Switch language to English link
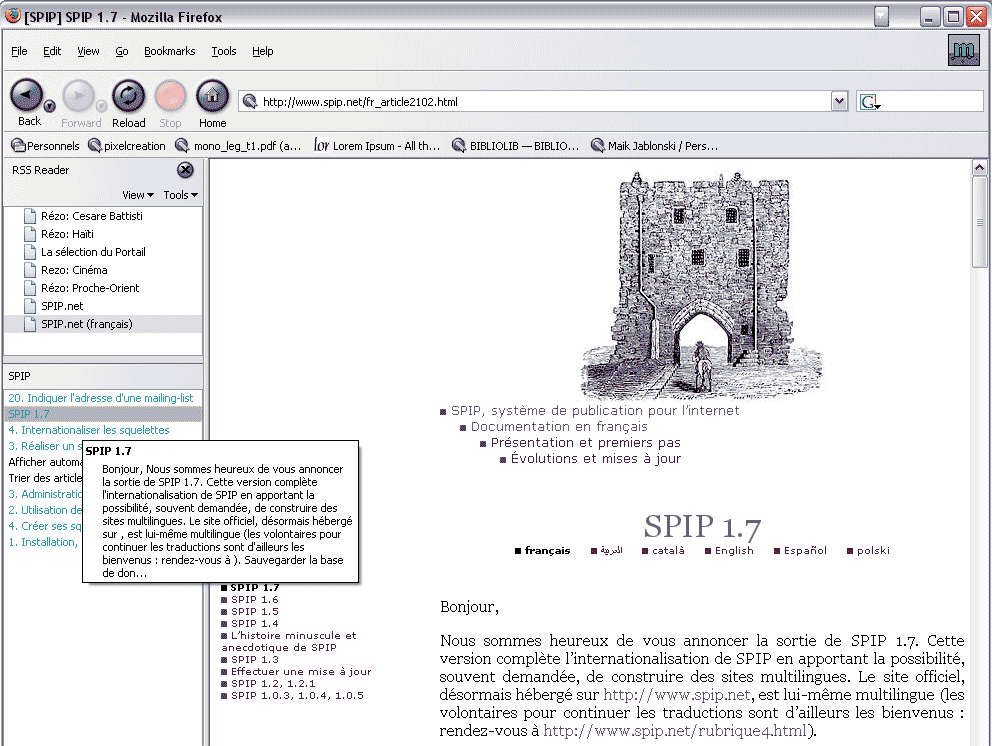The image size is (992, 746). click(734, 551)
